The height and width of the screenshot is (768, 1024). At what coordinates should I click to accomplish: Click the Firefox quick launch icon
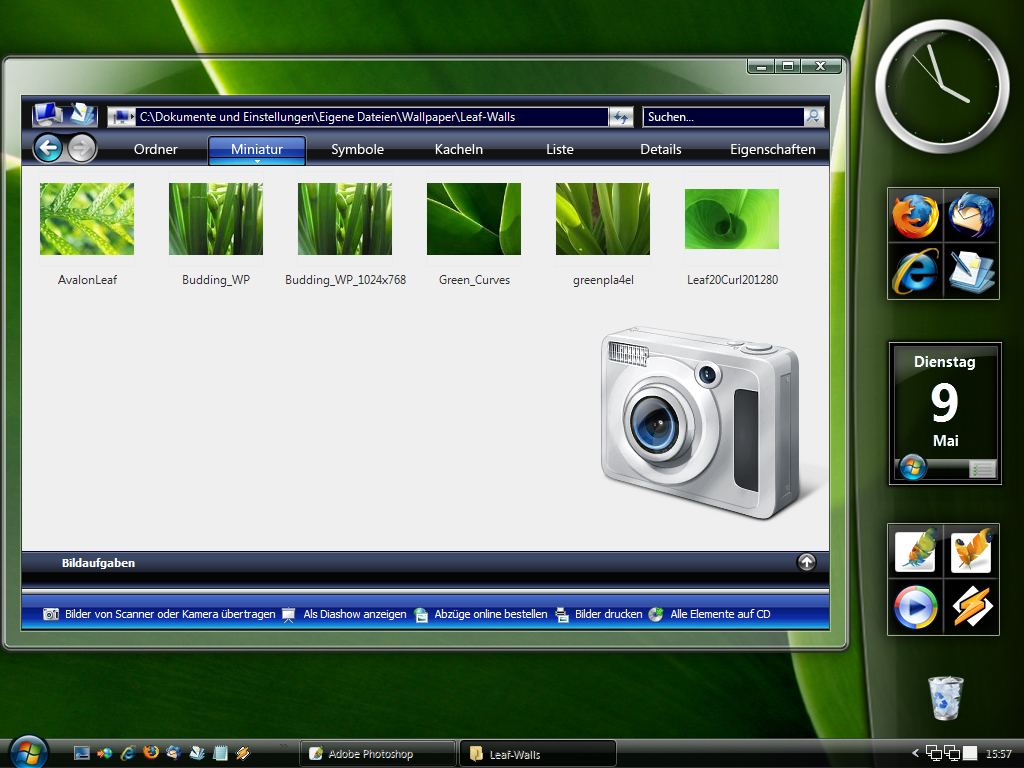(151, 753)
